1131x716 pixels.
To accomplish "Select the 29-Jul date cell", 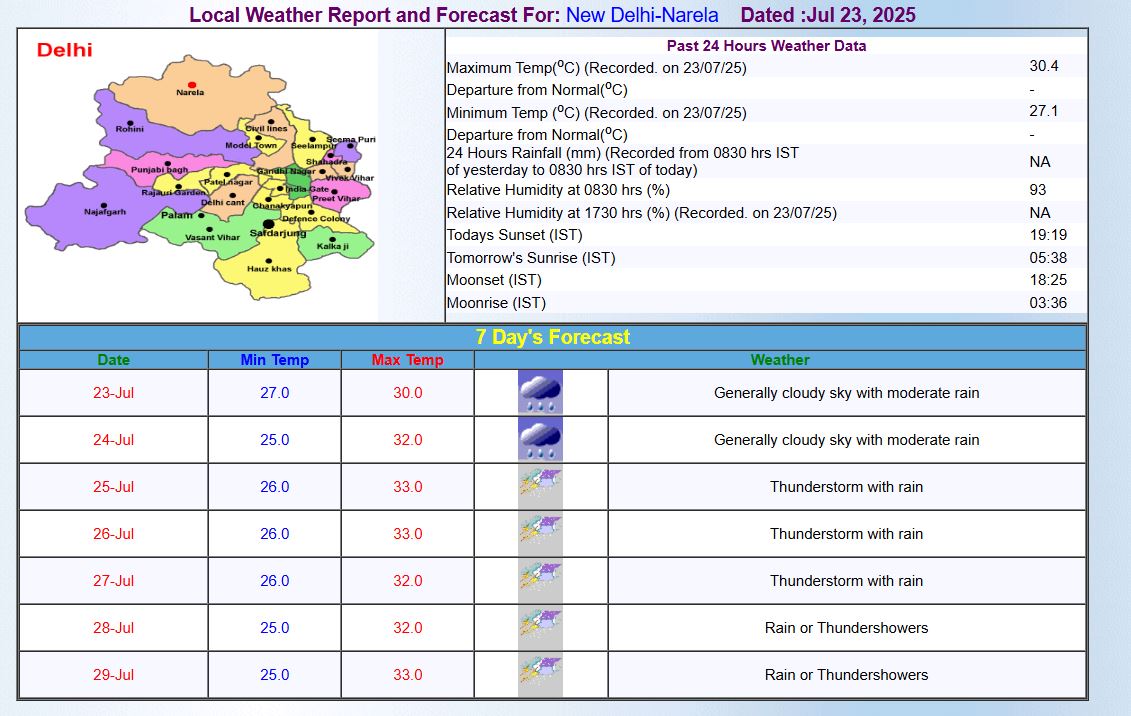I will [113, 675].
